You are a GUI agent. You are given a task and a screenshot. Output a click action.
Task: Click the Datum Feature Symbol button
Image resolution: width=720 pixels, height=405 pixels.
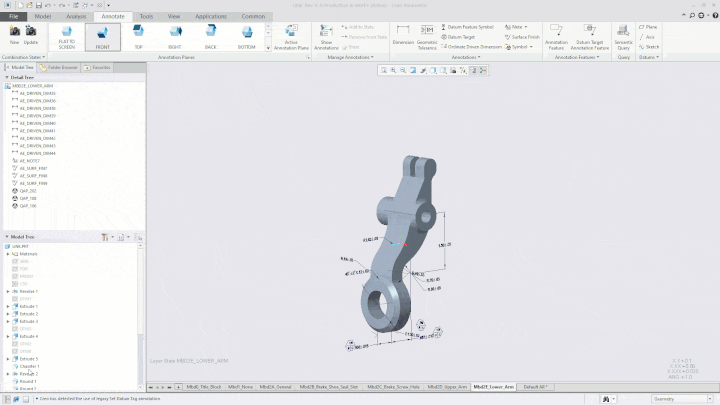click(469, 27)
